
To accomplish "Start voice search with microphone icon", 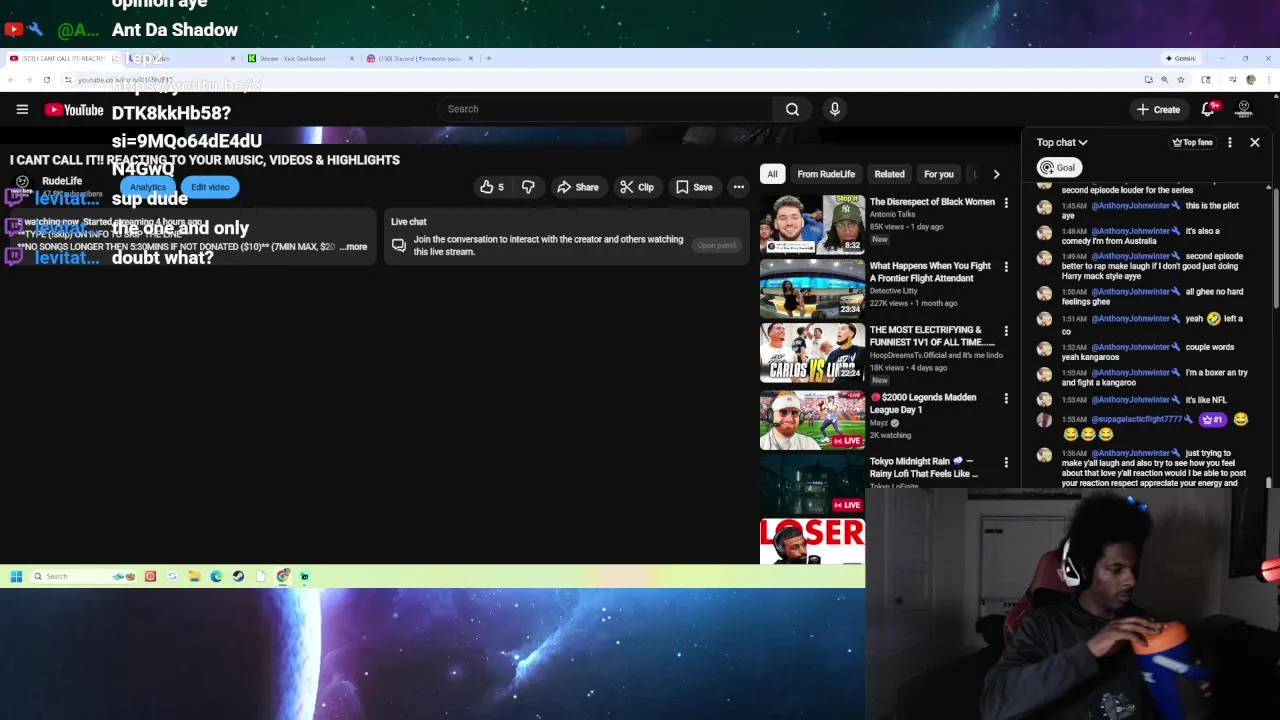I will coord(834,109).
